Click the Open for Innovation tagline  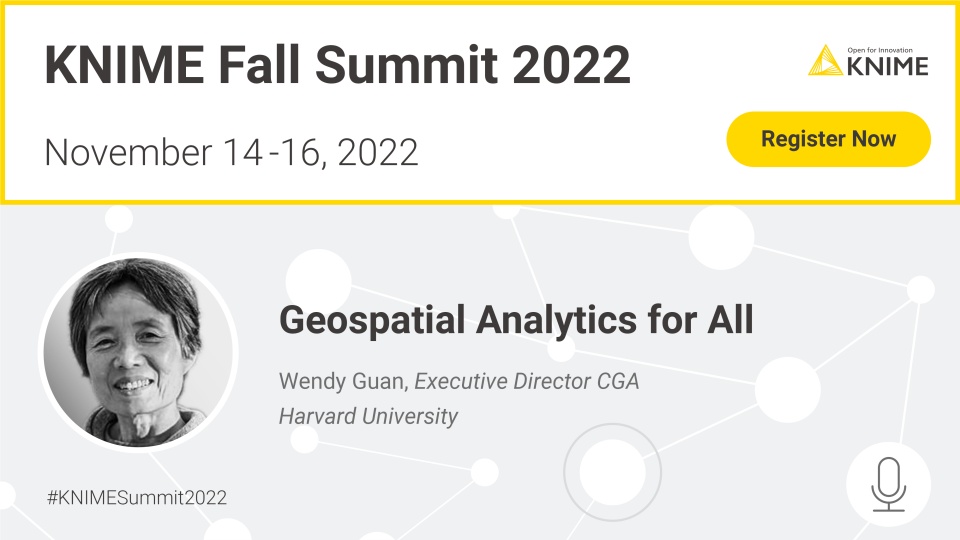(x=880, y=50)
